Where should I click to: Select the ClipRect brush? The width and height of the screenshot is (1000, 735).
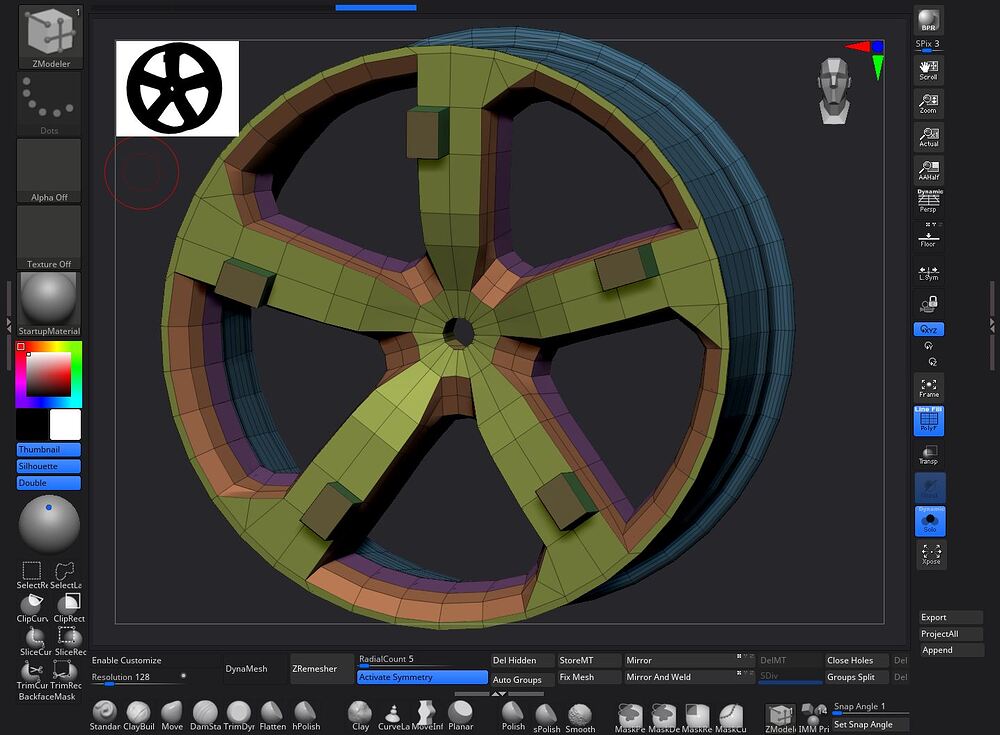[68, 608]
